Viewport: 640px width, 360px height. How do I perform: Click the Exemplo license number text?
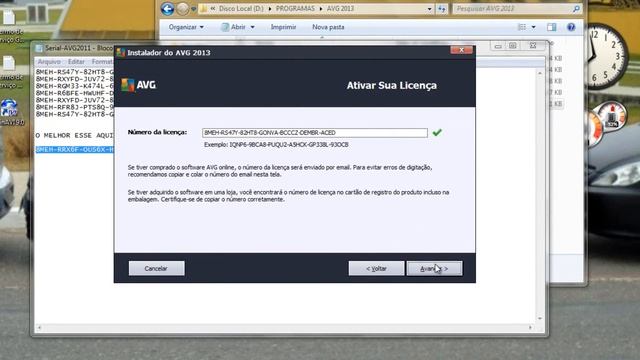point(276,144)
